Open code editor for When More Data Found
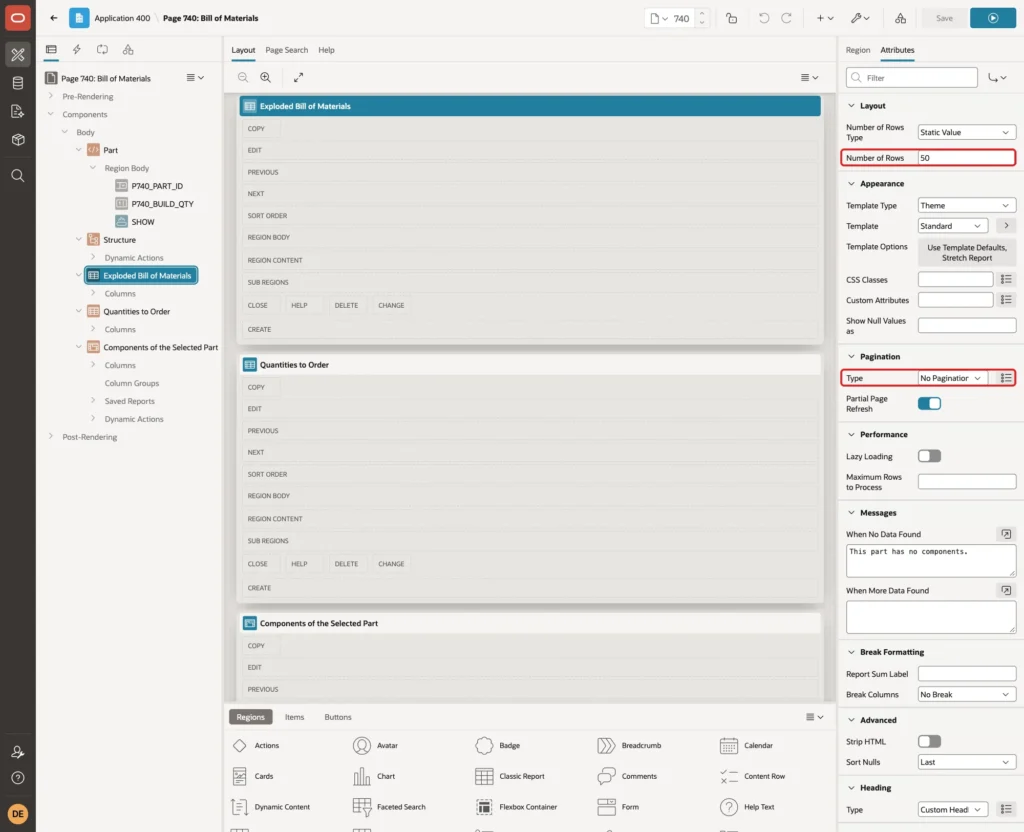The width and height of the screenshot is (1024, 832). point(1006,590)
